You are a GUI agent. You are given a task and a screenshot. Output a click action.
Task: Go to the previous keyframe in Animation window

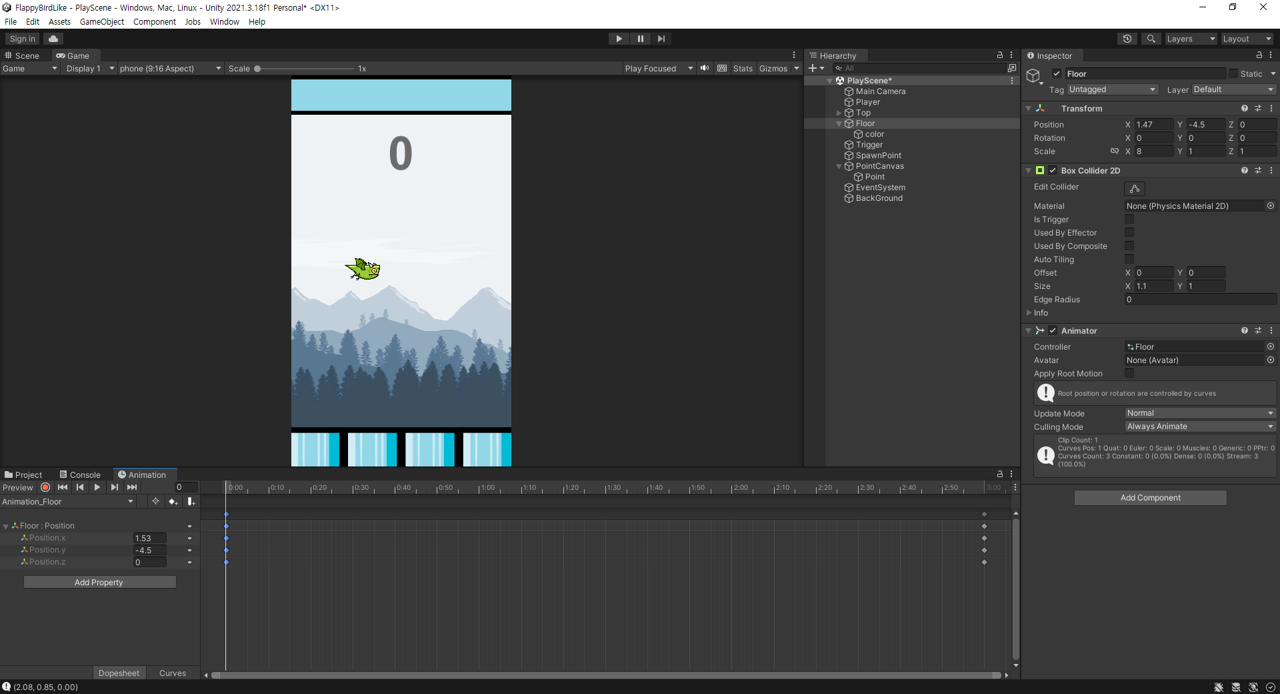pos(80,488)
